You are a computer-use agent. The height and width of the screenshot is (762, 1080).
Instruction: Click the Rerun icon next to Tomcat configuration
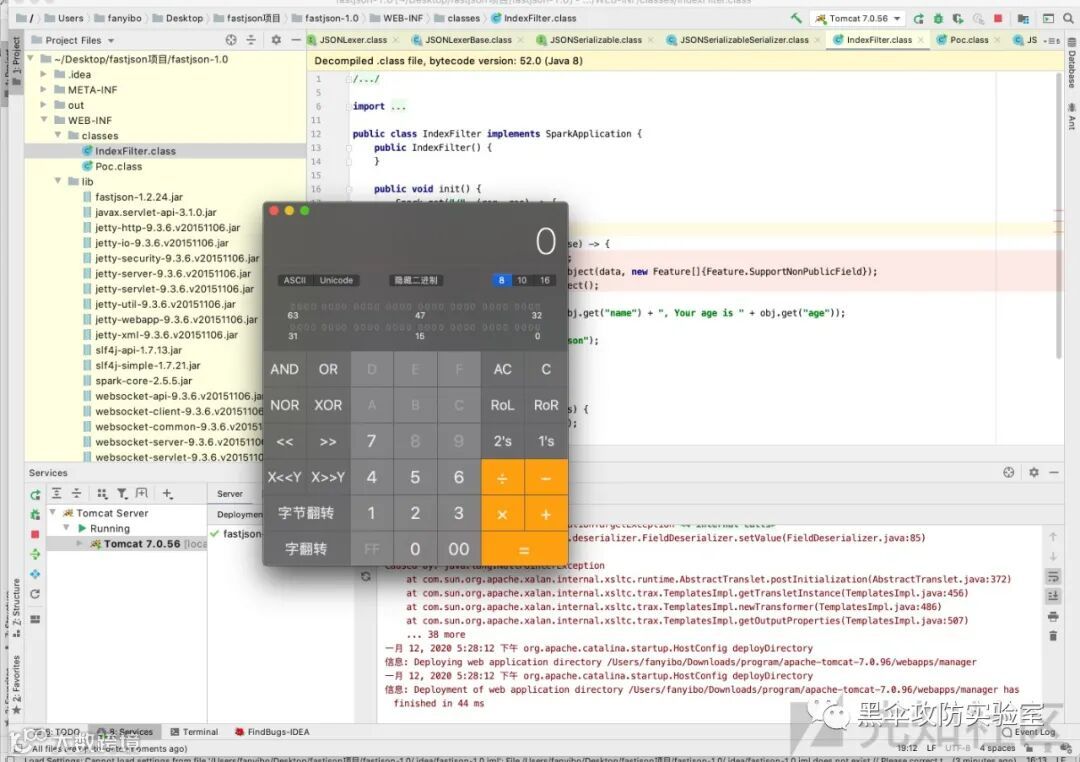(918, 19)
